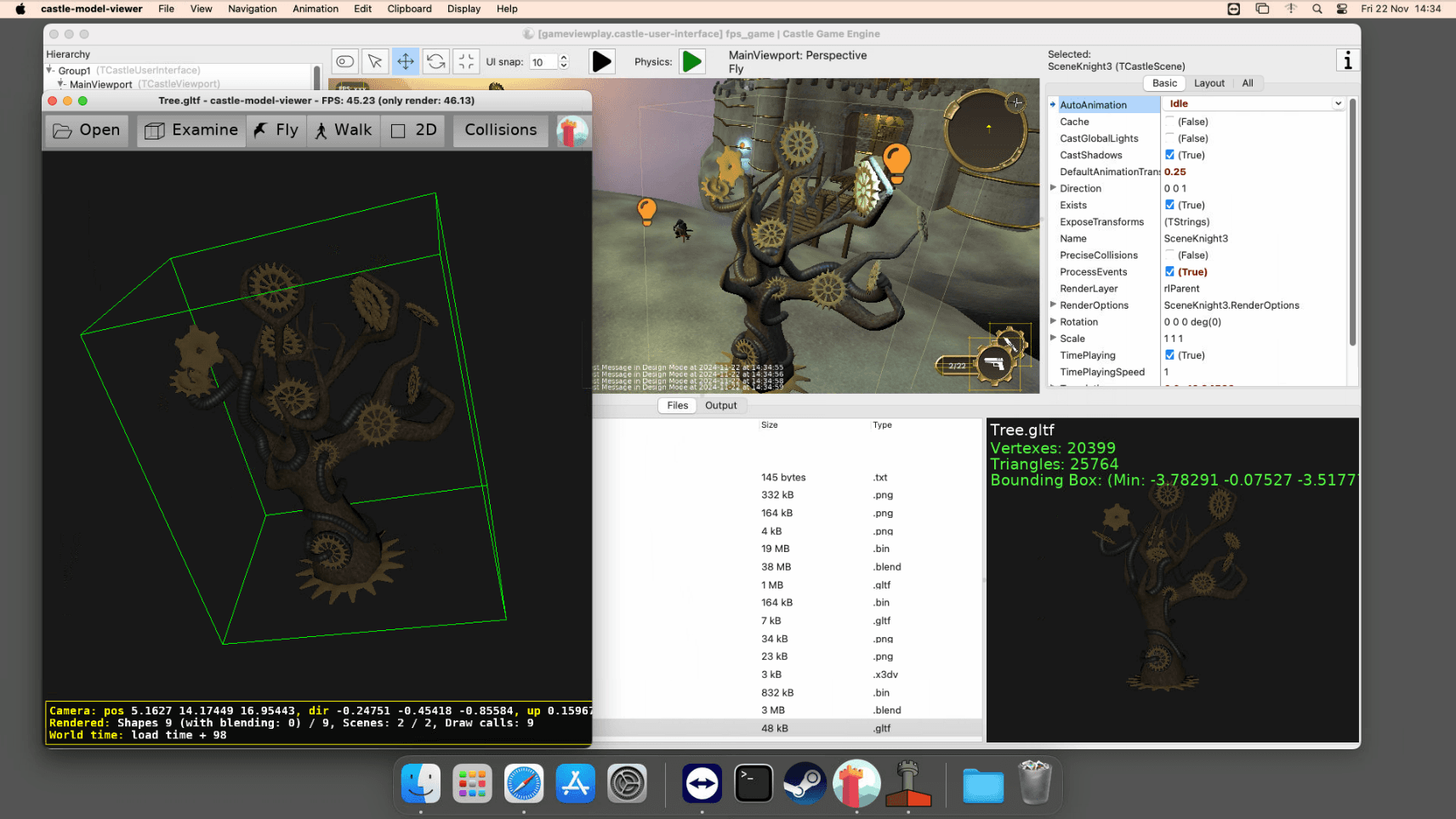The height and width of the screenshot is (819, 1456).
Task: Start physics simulation playback
Action: (x=692, y=61)
